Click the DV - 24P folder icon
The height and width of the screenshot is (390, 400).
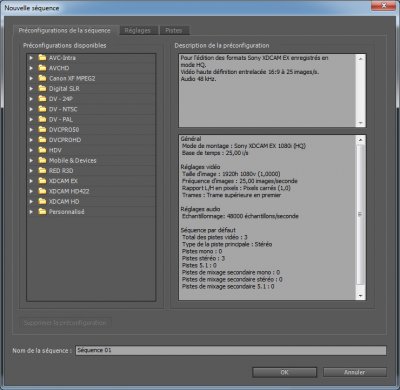coord(42,99)
